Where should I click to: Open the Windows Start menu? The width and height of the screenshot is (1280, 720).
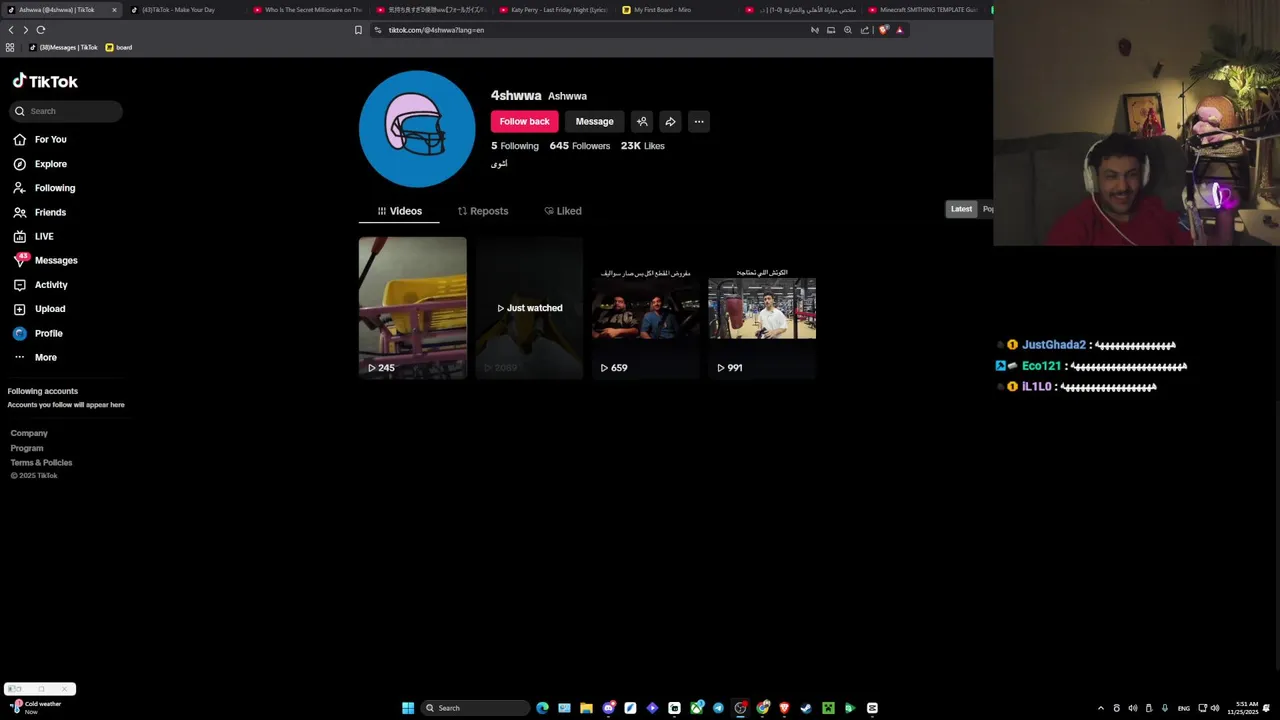pyautogui.click(x=408, y=708)
